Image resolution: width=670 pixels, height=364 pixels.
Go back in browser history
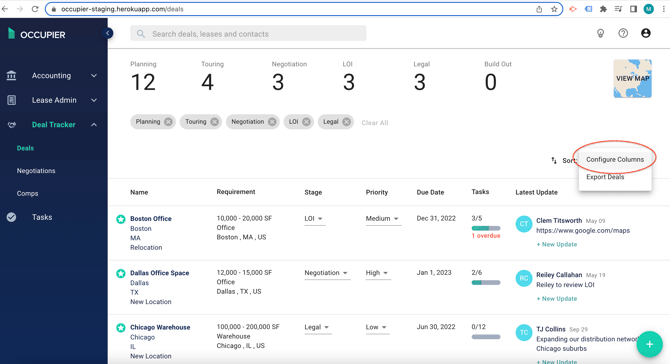tap(5, 9)
